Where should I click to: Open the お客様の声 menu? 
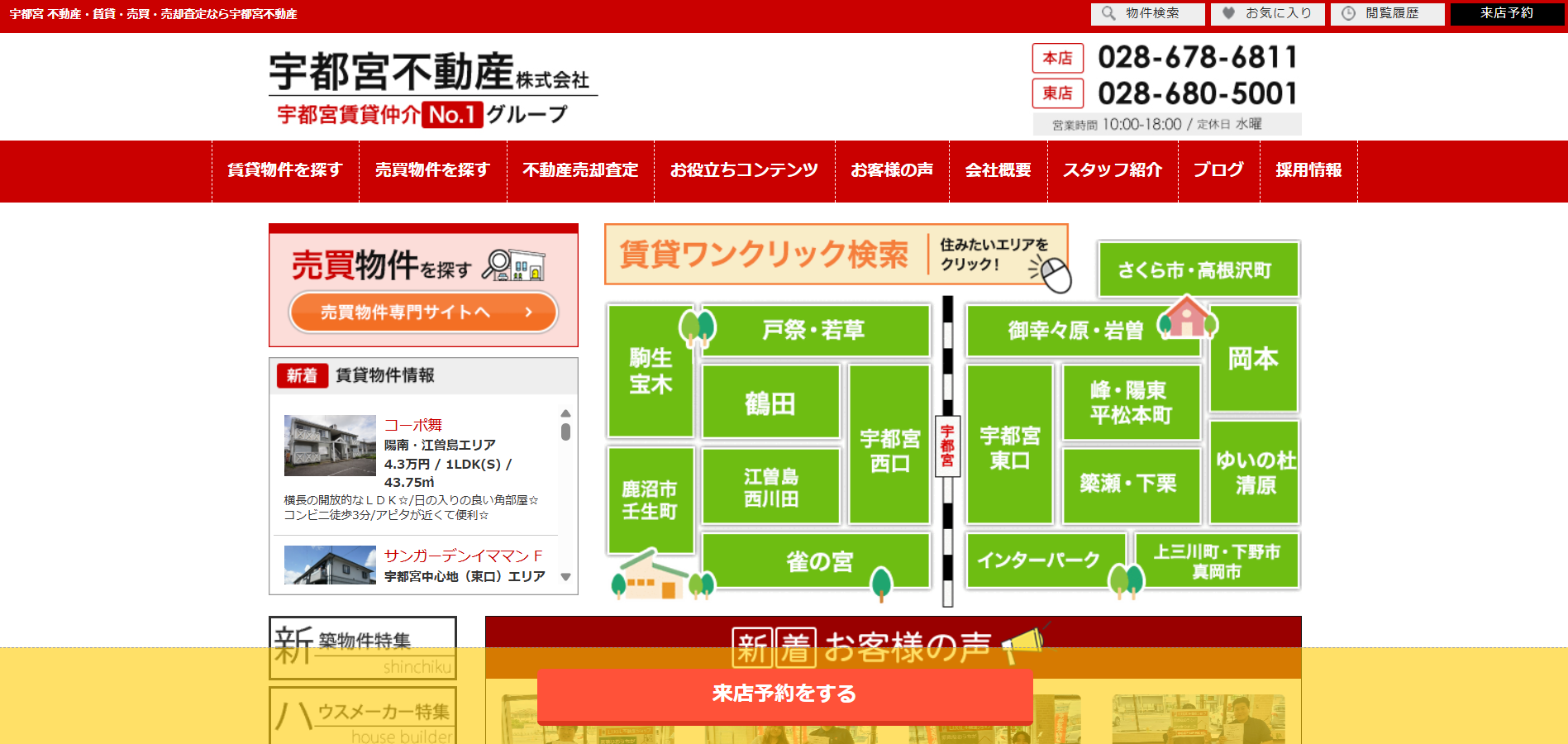892,170
